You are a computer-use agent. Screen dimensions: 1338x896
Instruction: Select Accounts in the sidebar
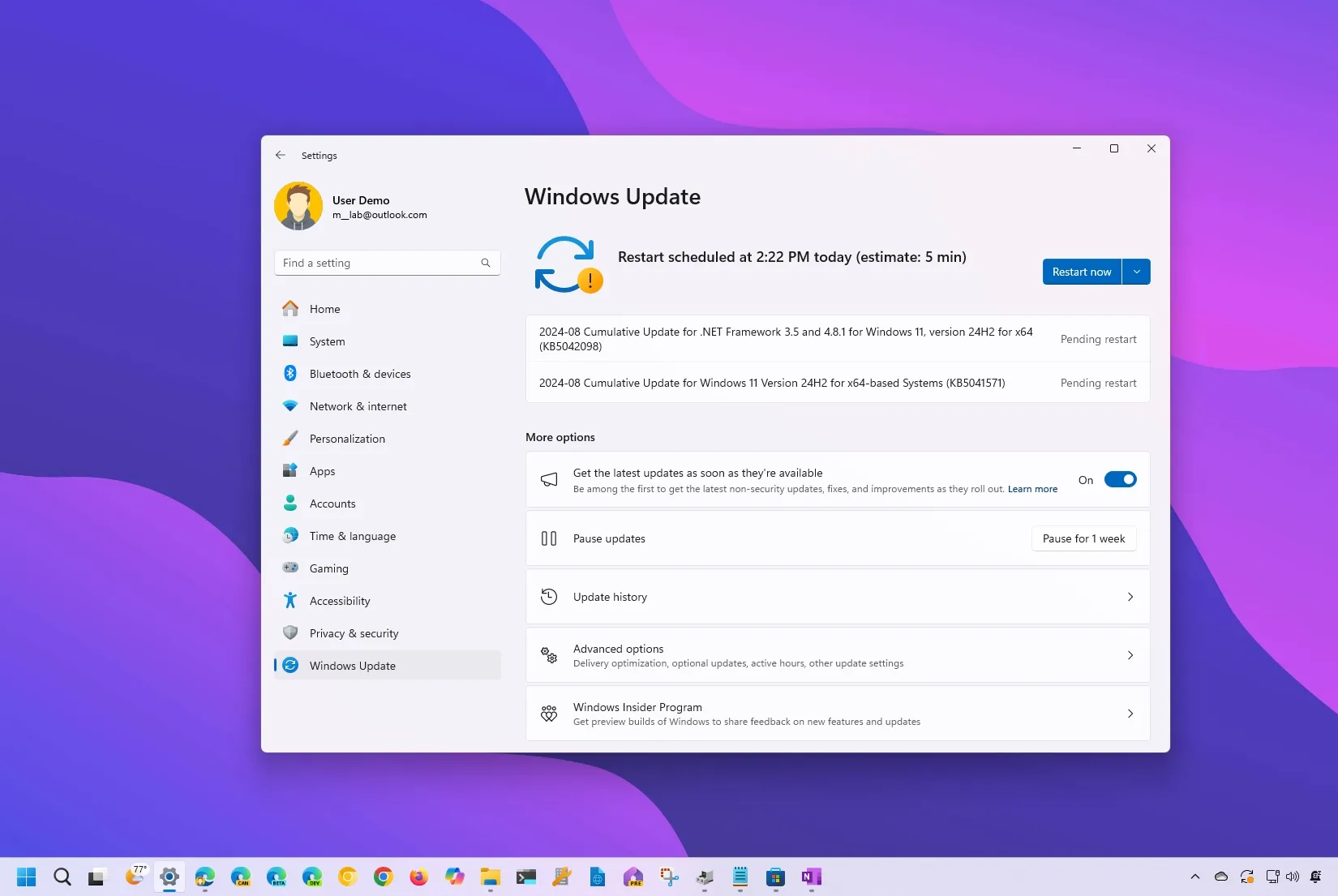388,504
